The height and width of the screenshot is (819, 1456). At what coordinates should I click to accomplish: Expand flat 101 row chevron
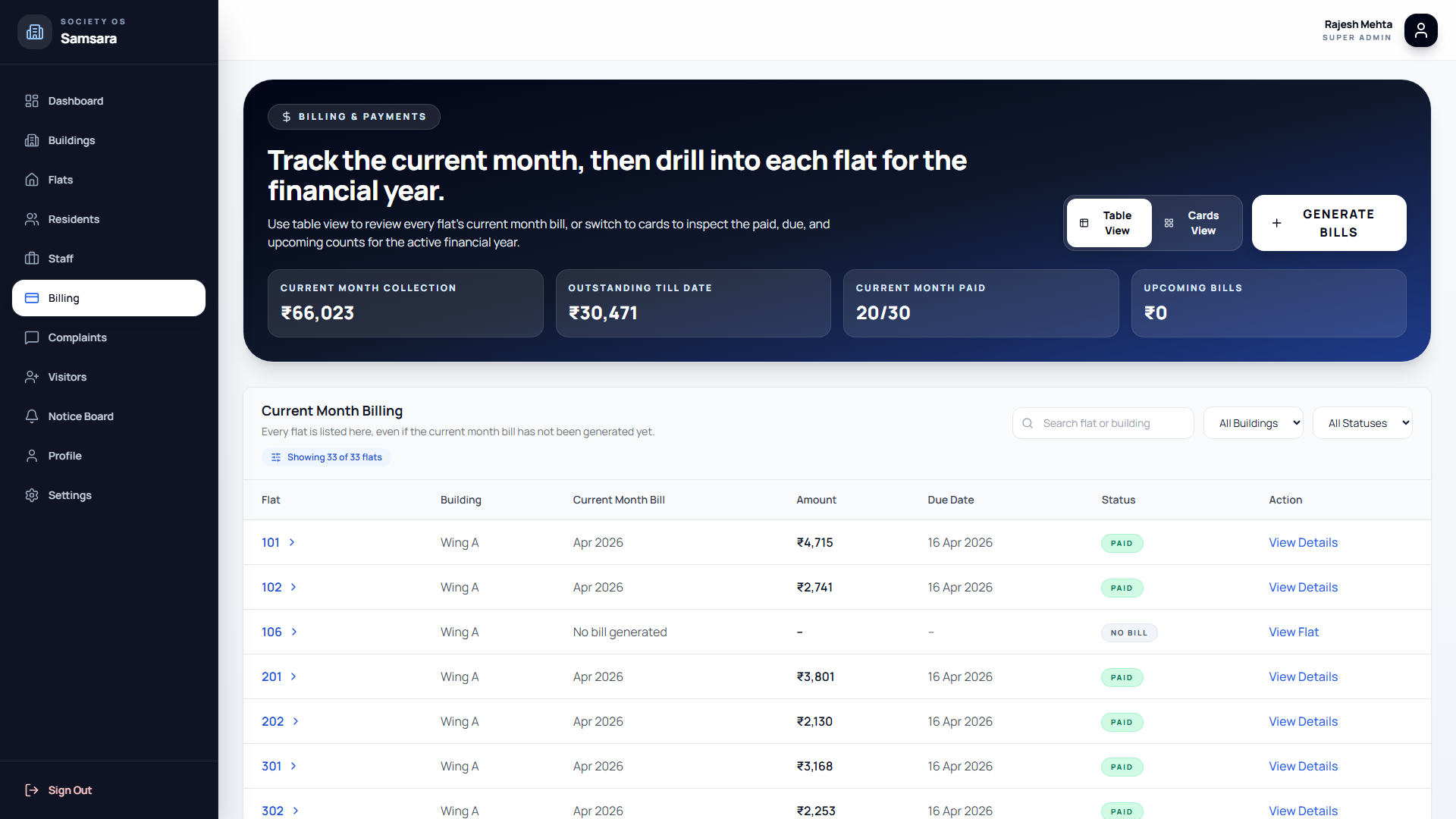pyautogui.click(x=292, y=542)
